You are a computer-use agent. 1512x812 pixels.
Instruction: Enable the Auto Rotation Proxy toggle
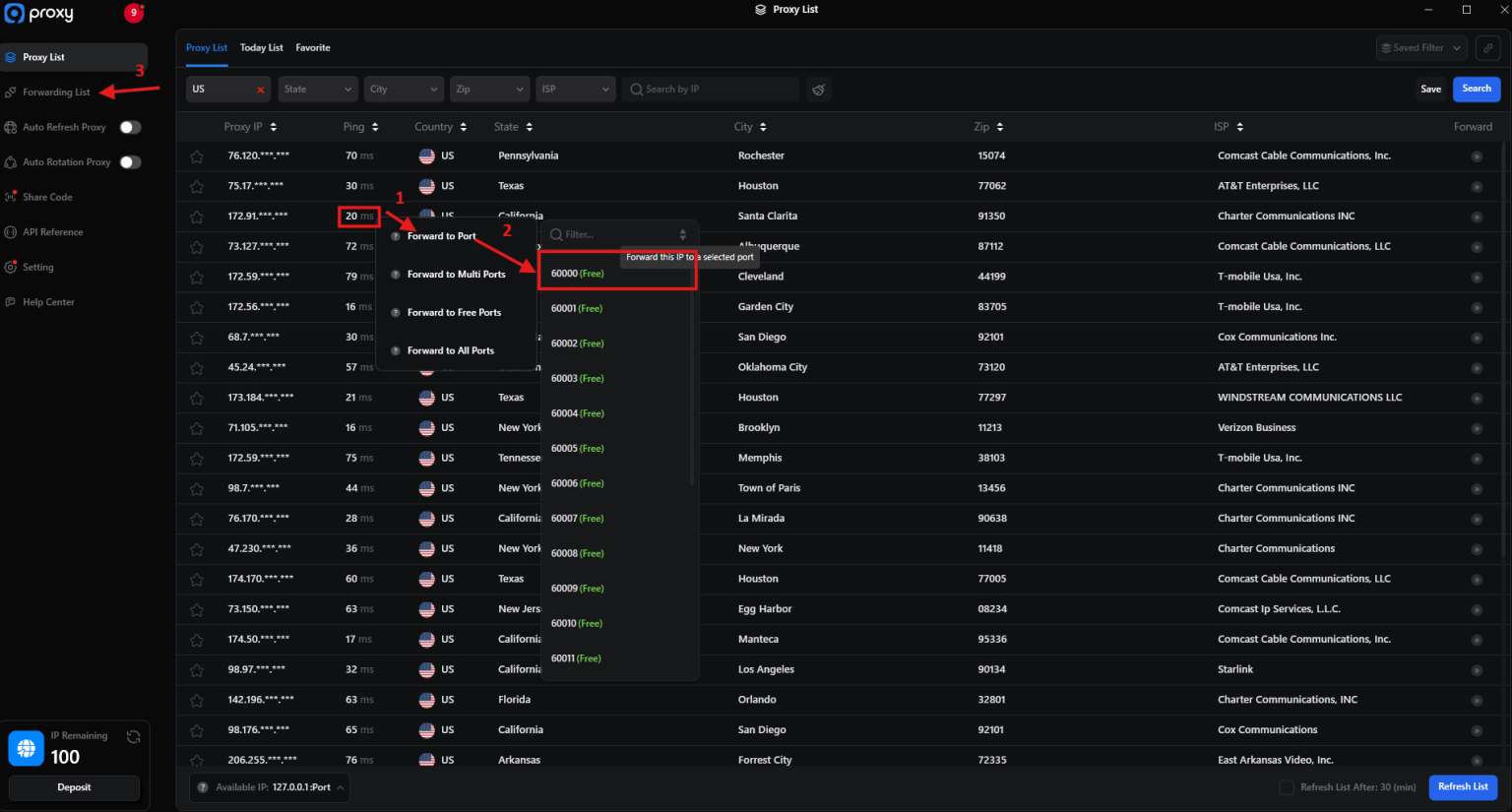click(x=129, y=161)
